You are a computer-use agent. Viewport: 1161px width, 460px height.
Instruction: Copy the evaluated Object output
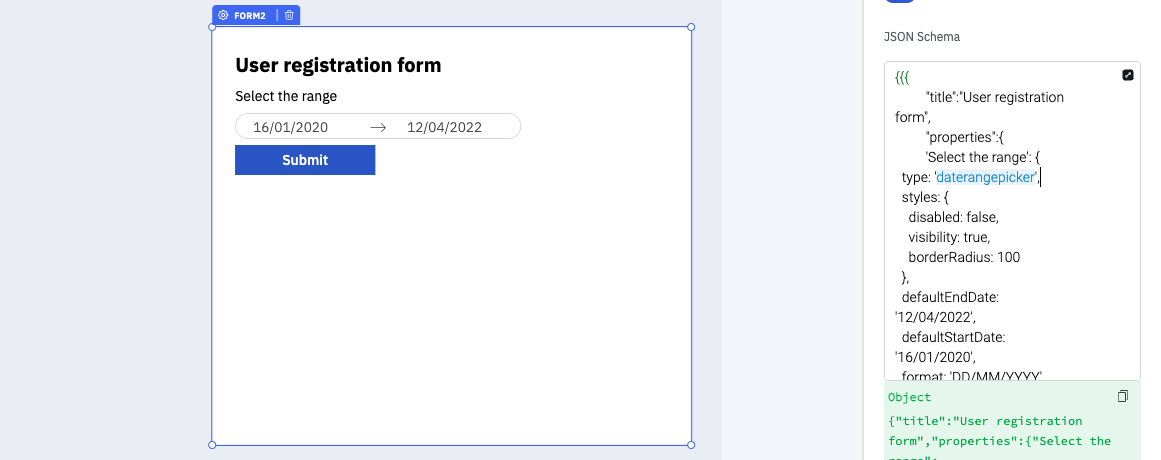(x=1123, y=397)
